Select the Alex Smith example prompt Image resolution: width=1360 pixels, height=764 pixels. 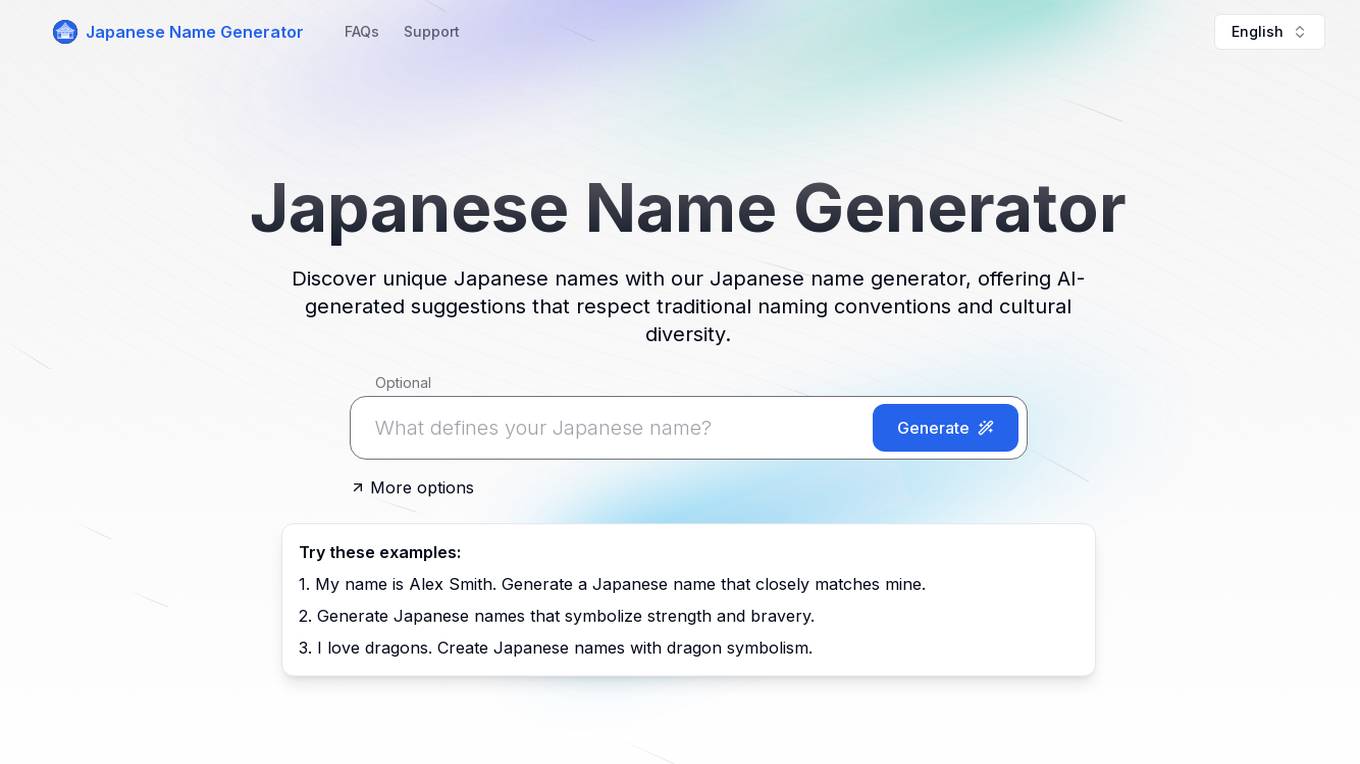(x=612, y=584)
